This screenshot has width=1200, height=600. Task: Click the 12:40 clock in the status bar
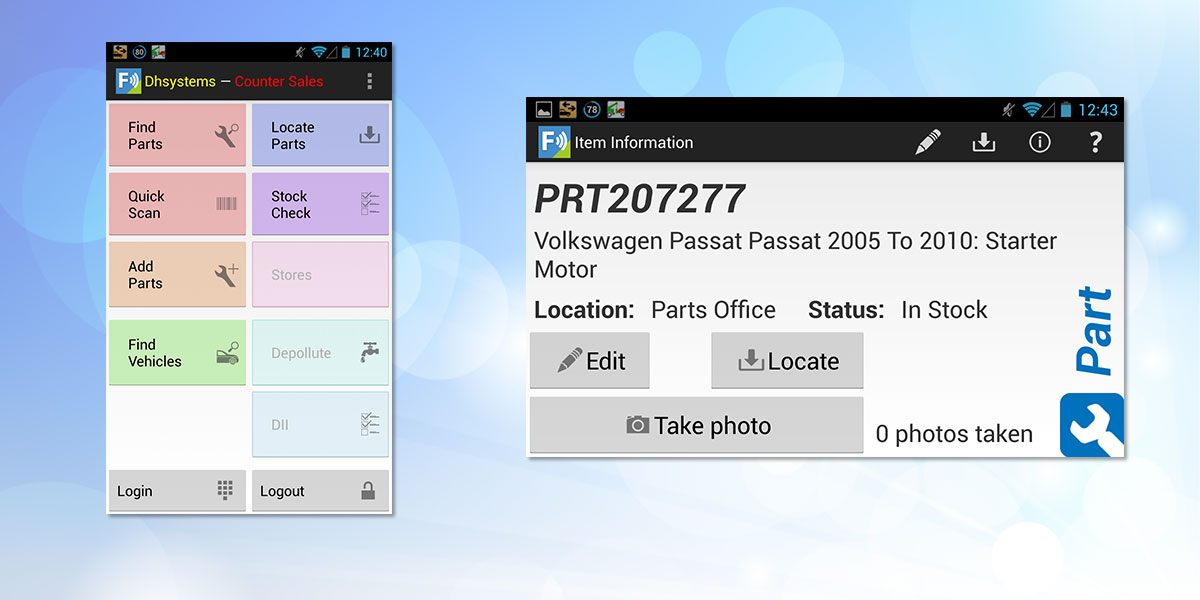tap(371, 52)
